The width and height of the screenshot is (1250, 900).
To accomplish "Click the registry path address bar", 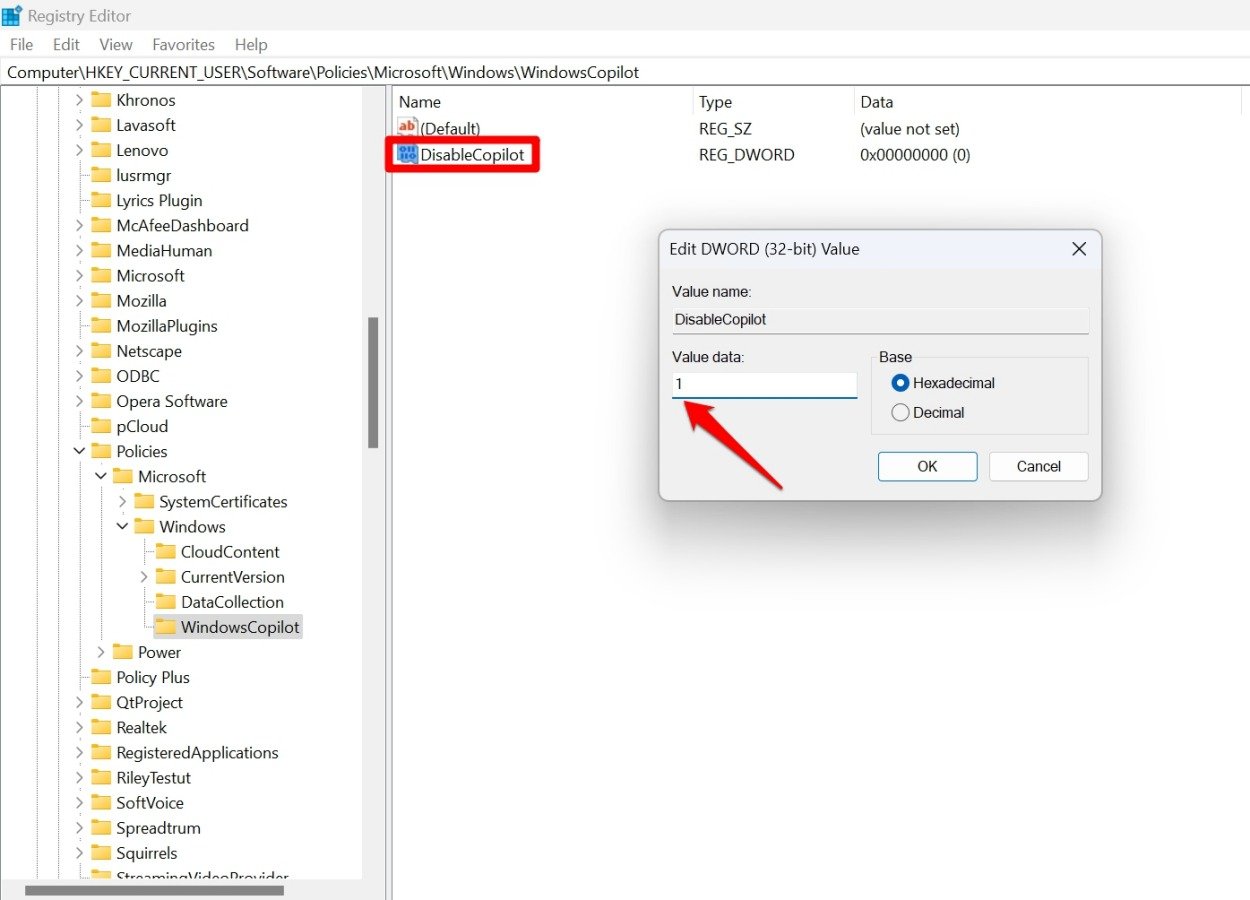I will coord(625,72).
